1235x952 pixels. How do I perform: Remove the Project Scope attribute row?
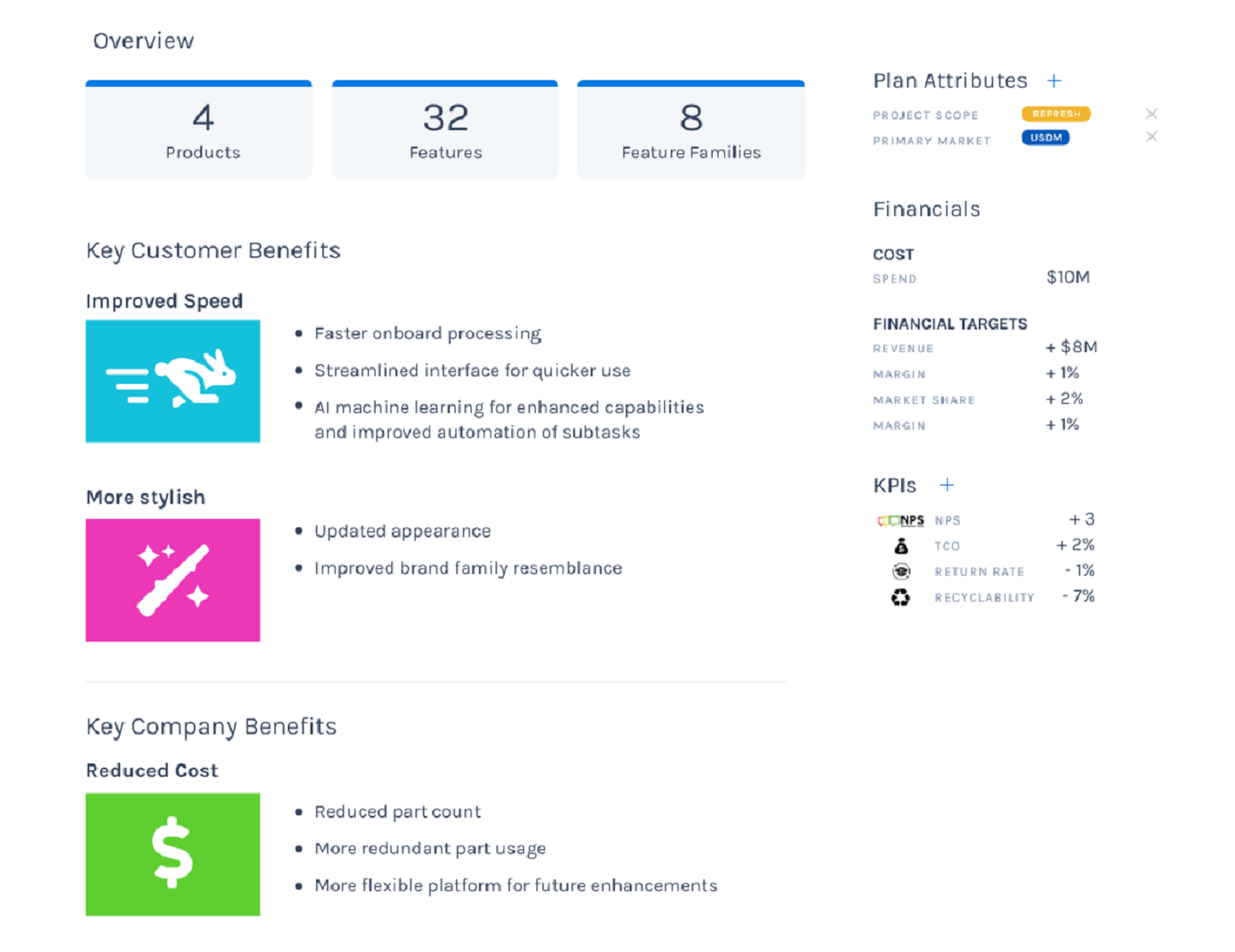point(1152,114)
